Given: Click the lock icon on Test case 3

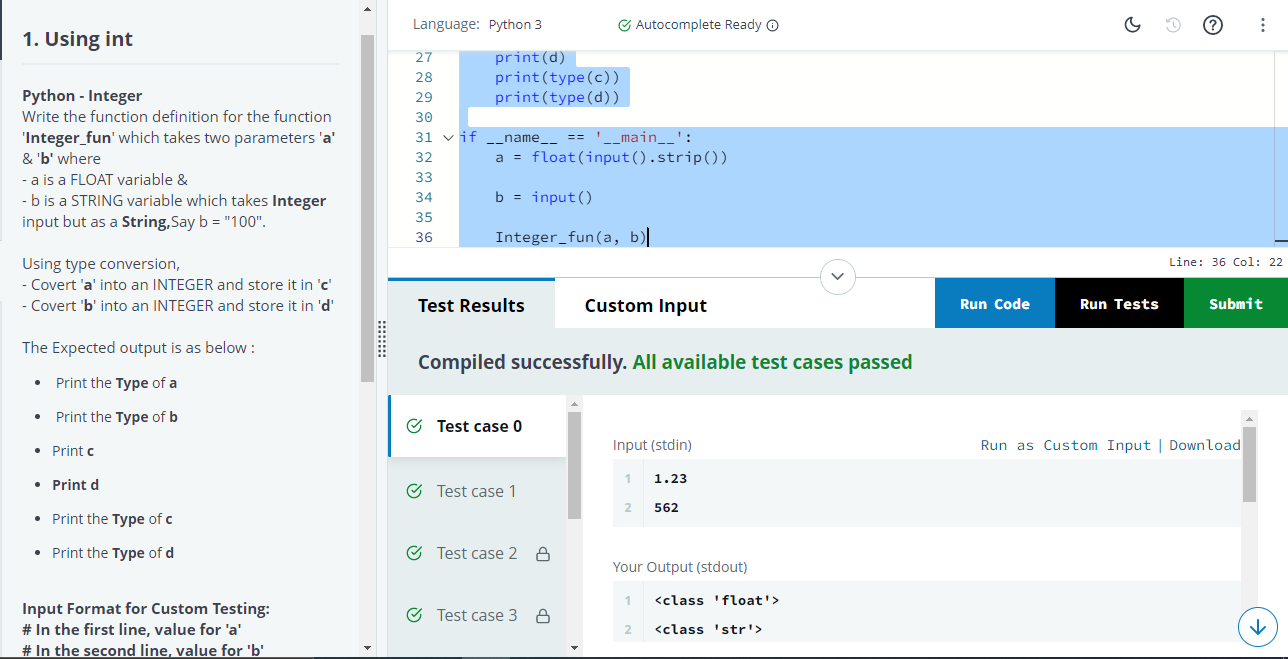Looking at the screenshot, I should (x=543, y=616).
